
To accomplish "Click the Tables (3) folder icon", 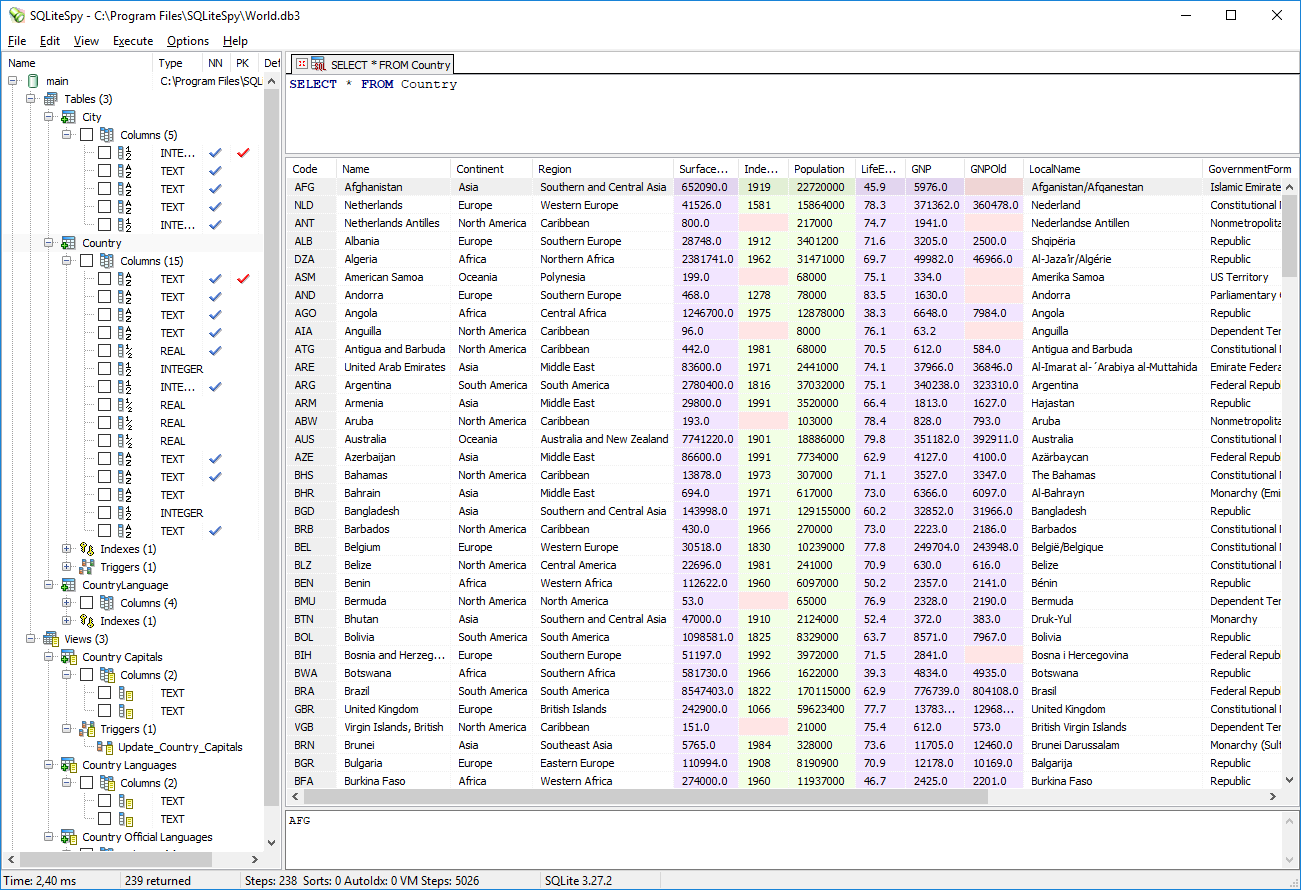I will pyautogui.click(x=51, y=99).
